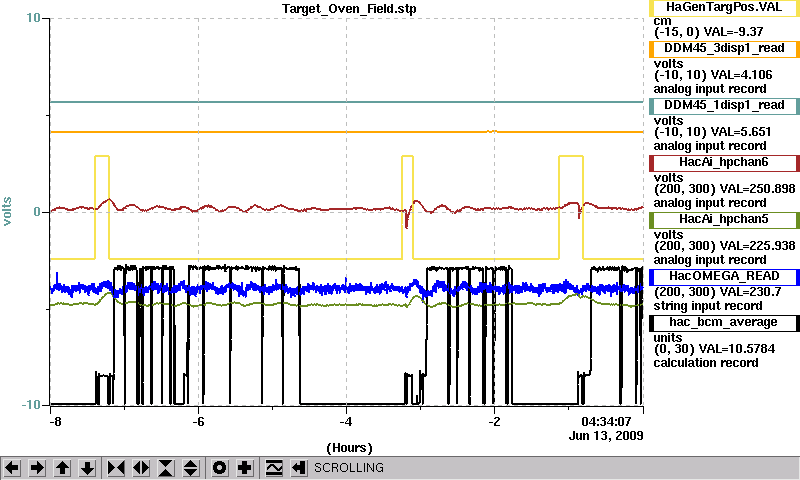Select the HacAi_hpchan6 legend entry
Screen dimensions: 800x480
point(724,163)
